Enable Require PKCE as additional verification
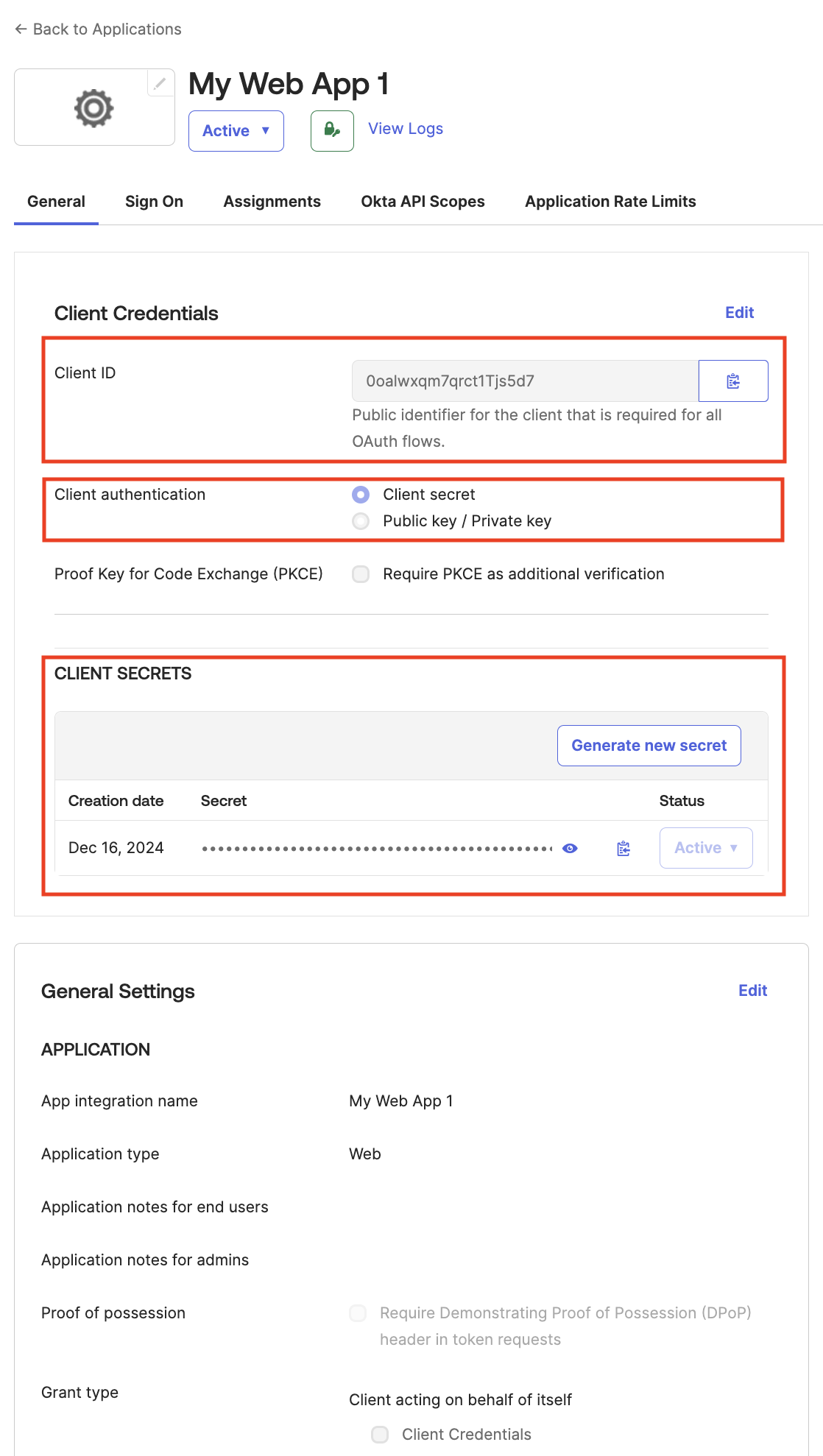The width and height of the screenshot is (823, 1456). pos(361,574)
